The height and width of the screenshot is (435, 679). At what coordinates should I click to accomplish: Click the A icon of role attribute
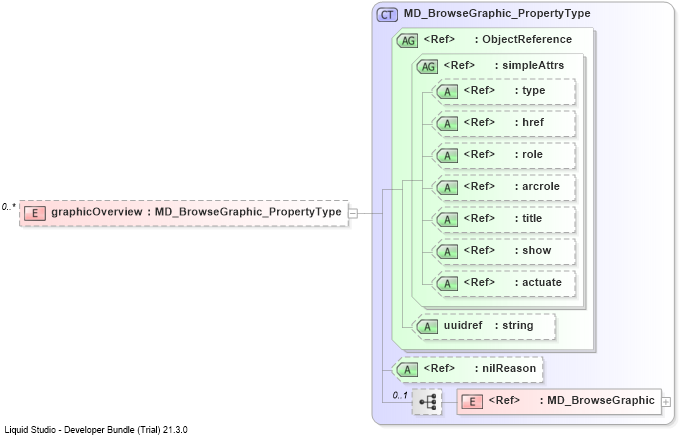pos(447,156)
